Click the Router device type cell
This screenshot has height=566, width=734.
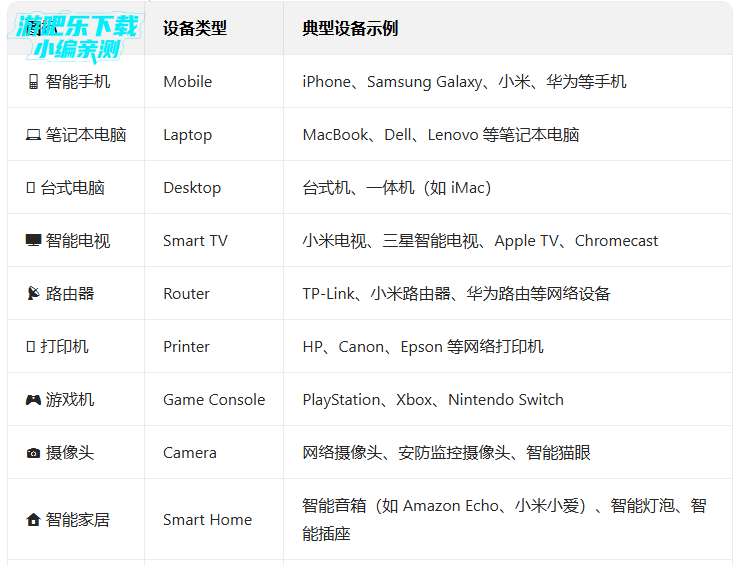click(x=186, y=294)
